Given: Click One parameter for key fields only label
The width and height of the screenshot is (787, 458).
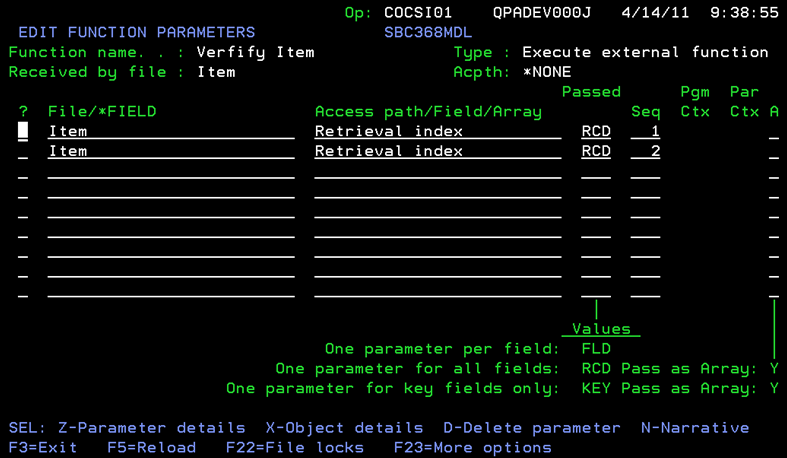Looking at the screenshot, I should coord(393,388).
